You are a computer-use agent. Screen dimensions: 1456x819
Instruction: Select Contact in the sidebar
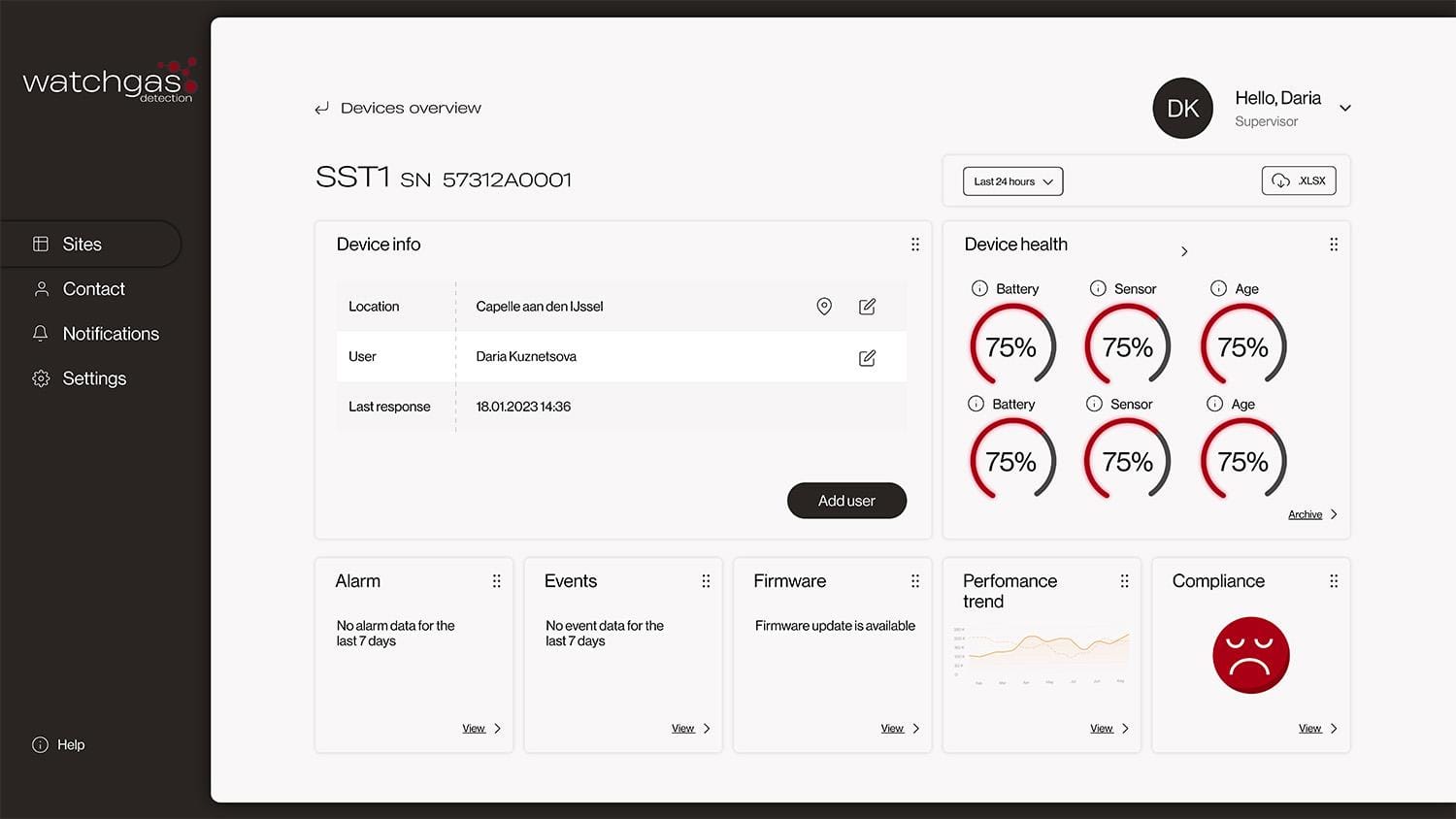pos(93,289)
